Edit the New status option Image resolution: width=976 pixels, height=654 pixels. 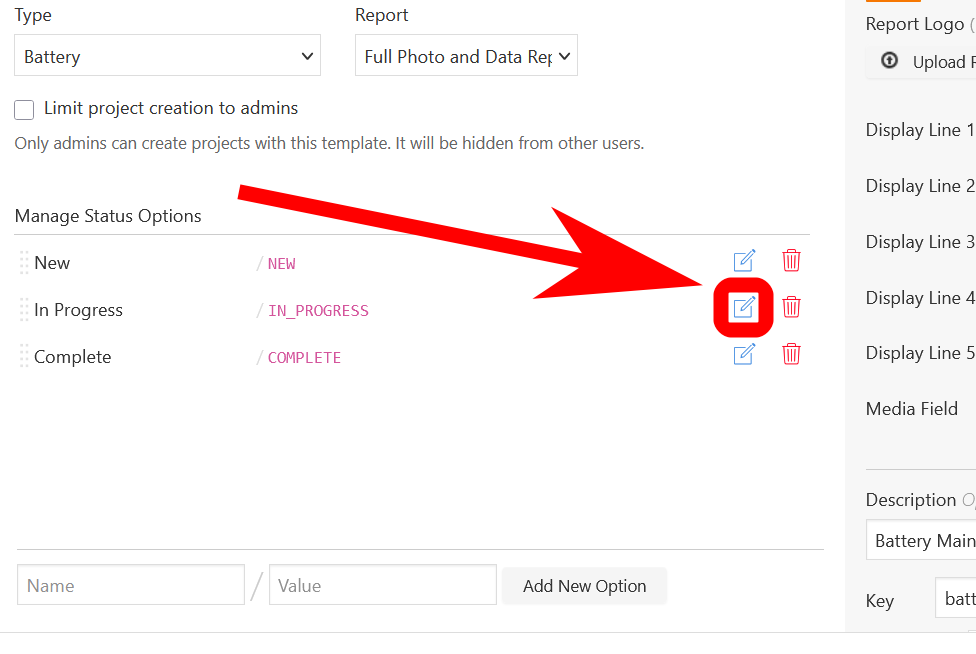pyautogui.click(x=744, y=261)
